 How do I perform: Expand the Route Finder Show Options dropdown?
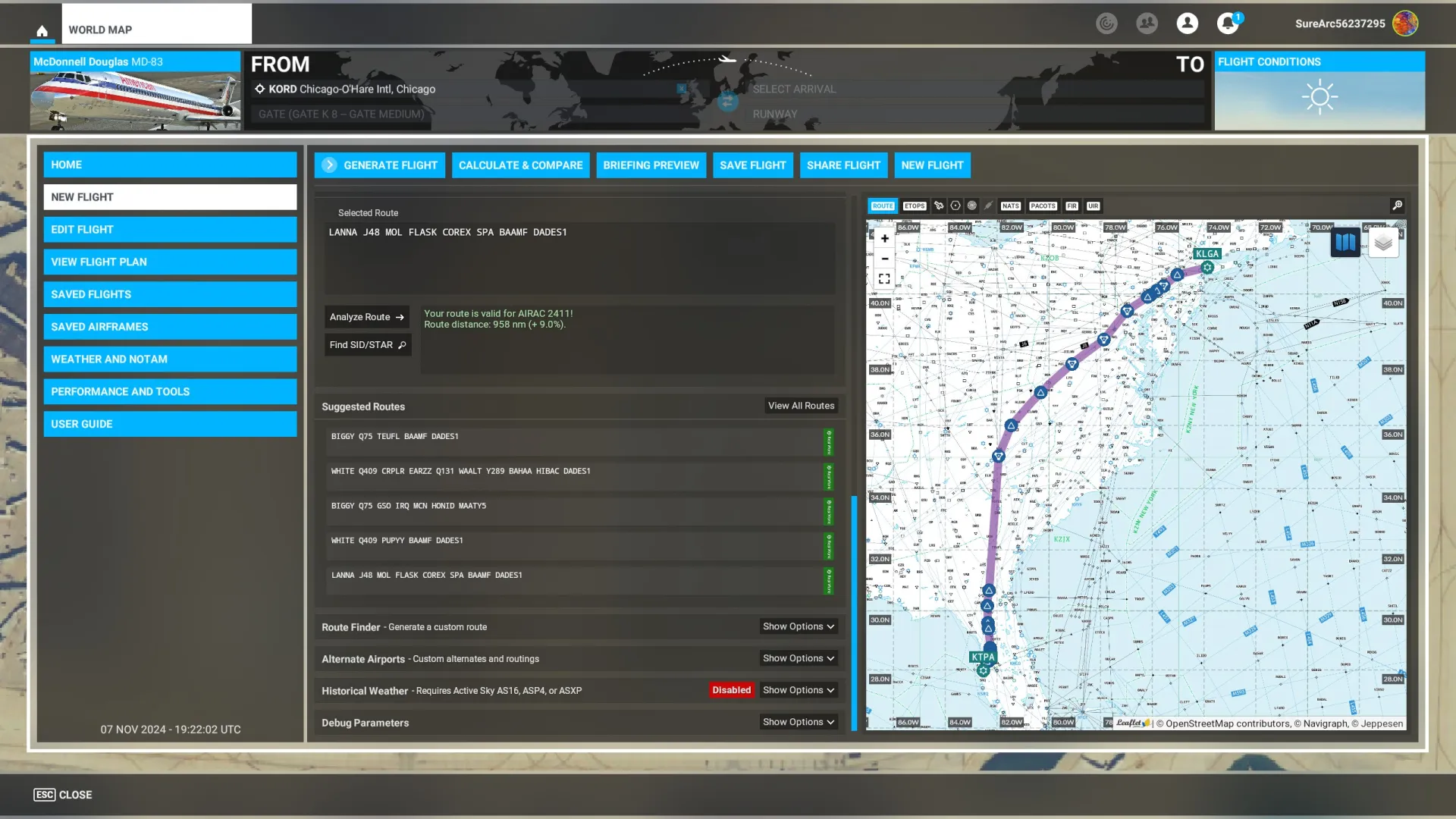coord(798,626)
